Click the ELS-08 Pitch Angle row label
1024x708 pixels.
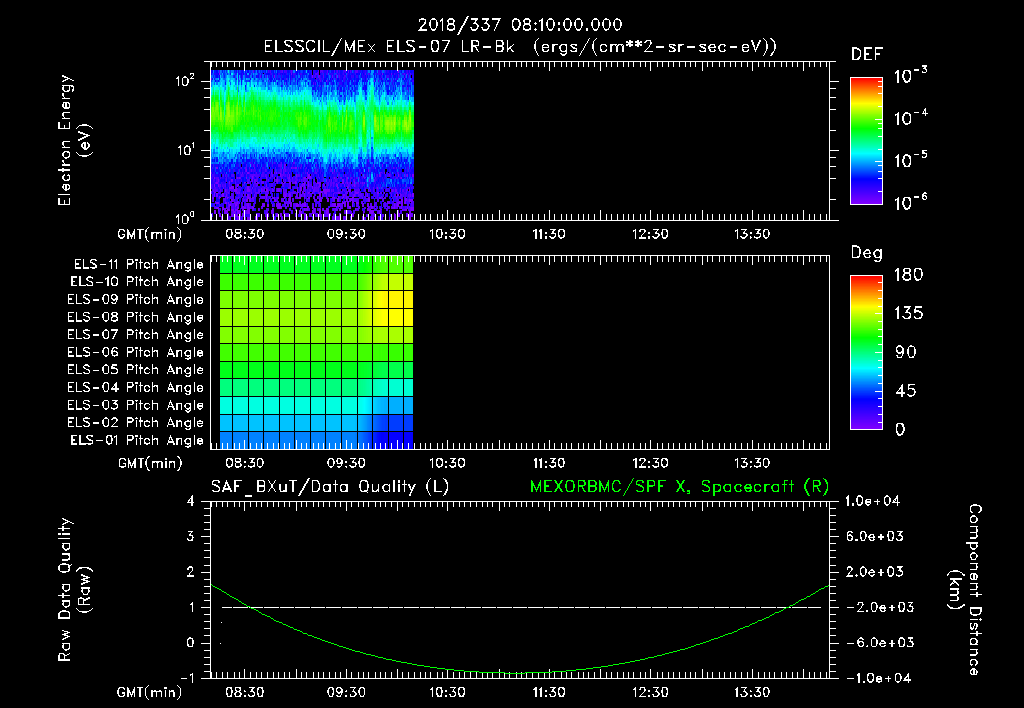(x=135, y=317)
